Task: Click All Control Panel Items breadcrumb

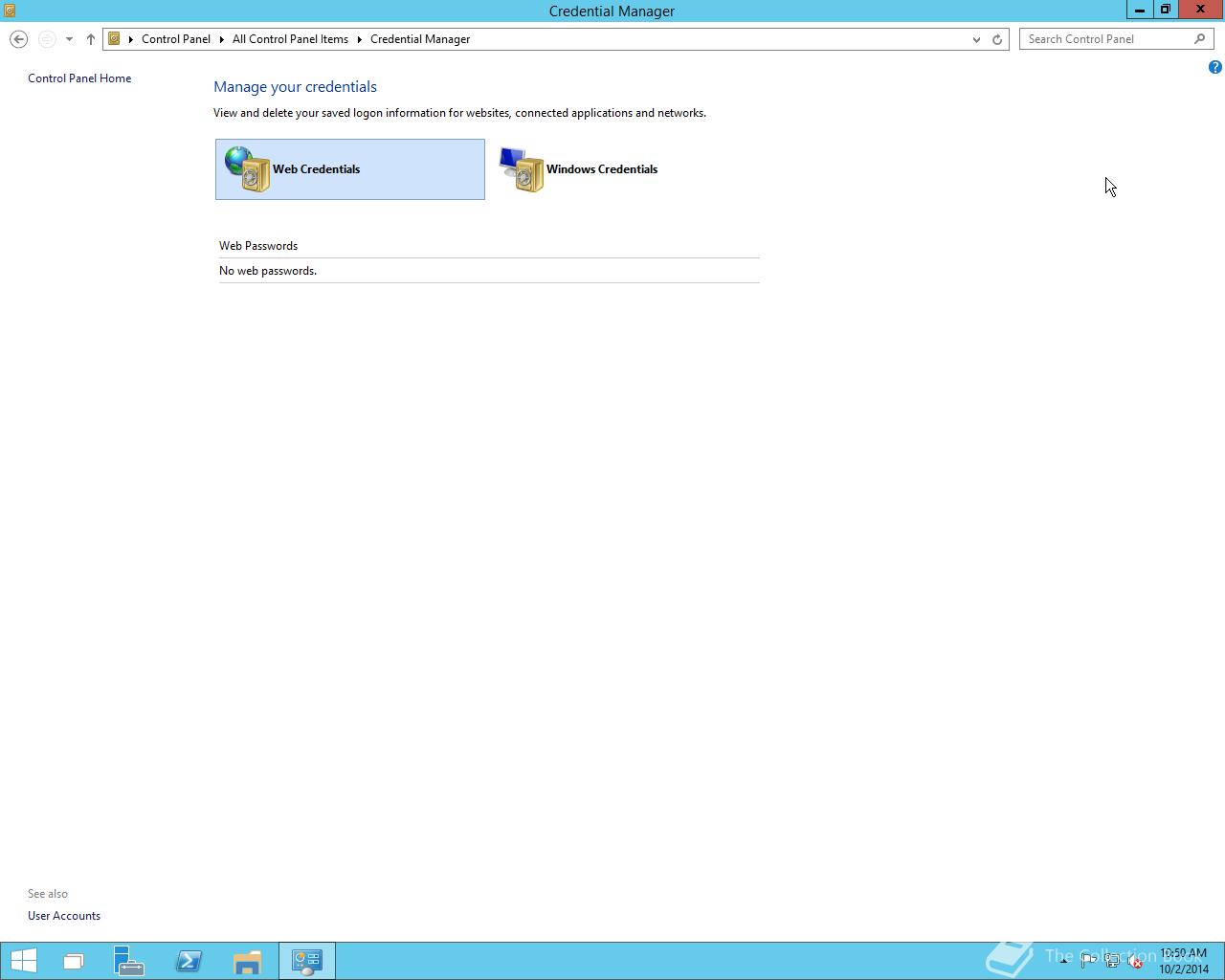Action: coord(290,39)
